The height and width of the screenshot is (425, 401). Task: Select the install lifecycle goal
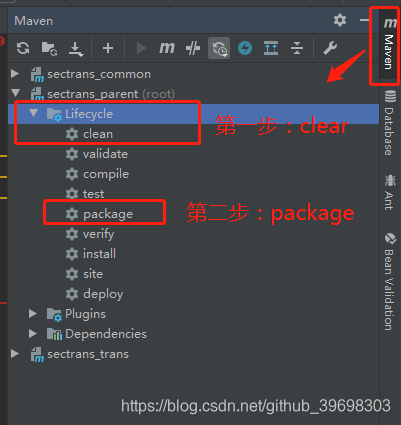[99, 254]
